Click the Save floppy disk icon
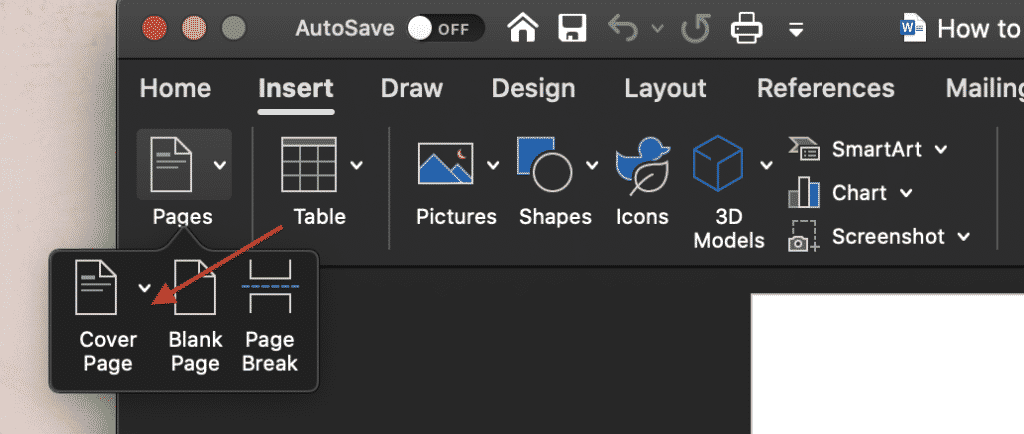The height and width of the screenshot is (434, 1024). [572, 28]
